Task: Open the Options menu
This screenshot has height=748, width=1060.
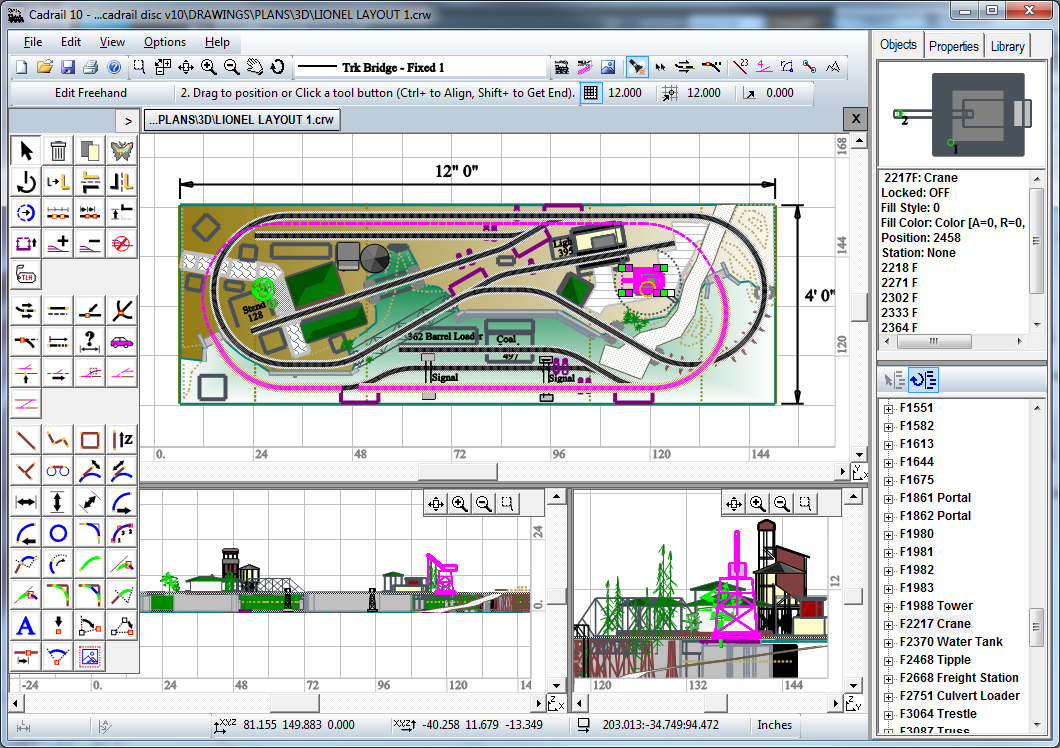Action: click(x=164, y=42)
